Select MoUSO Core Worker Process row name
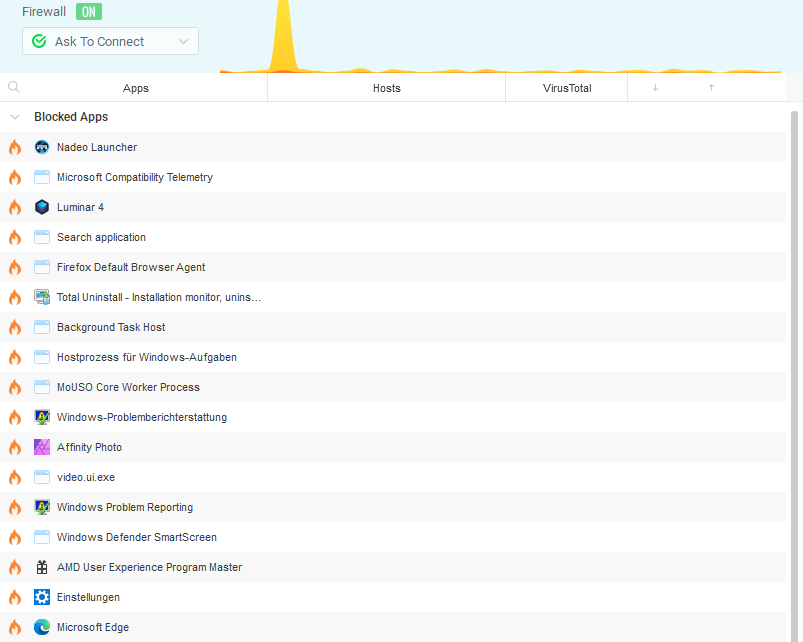Image resolution: width=803 pixels, height=642 pixels. [x=128, y=388]
